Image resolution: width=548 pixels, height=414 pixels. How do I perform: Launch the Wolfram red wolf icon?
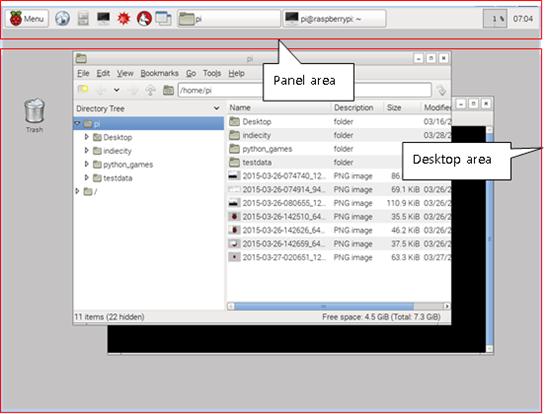[144, 19]
